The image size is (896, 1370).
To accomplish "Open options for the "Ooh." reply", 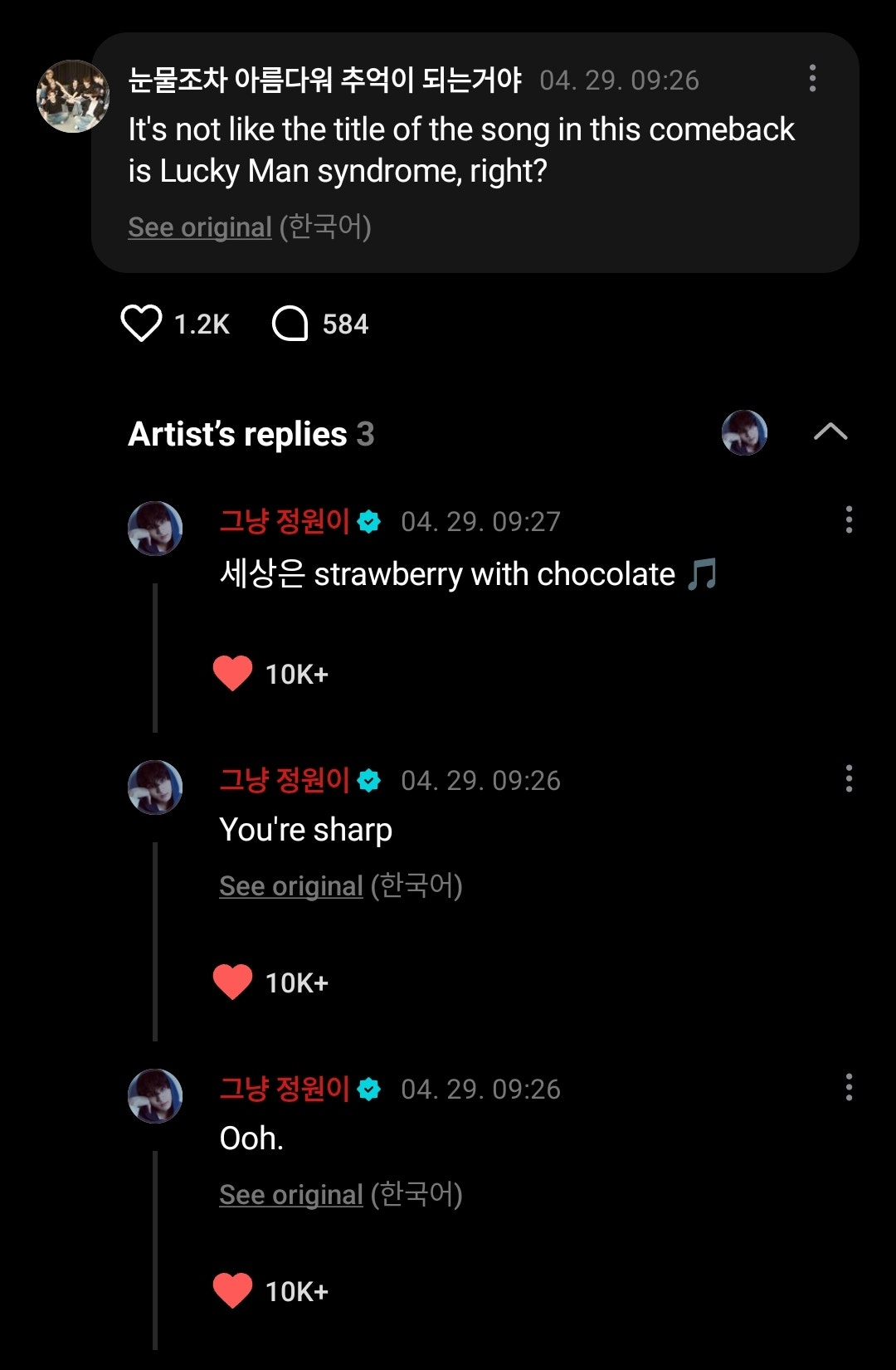I will click(848, 1088).
